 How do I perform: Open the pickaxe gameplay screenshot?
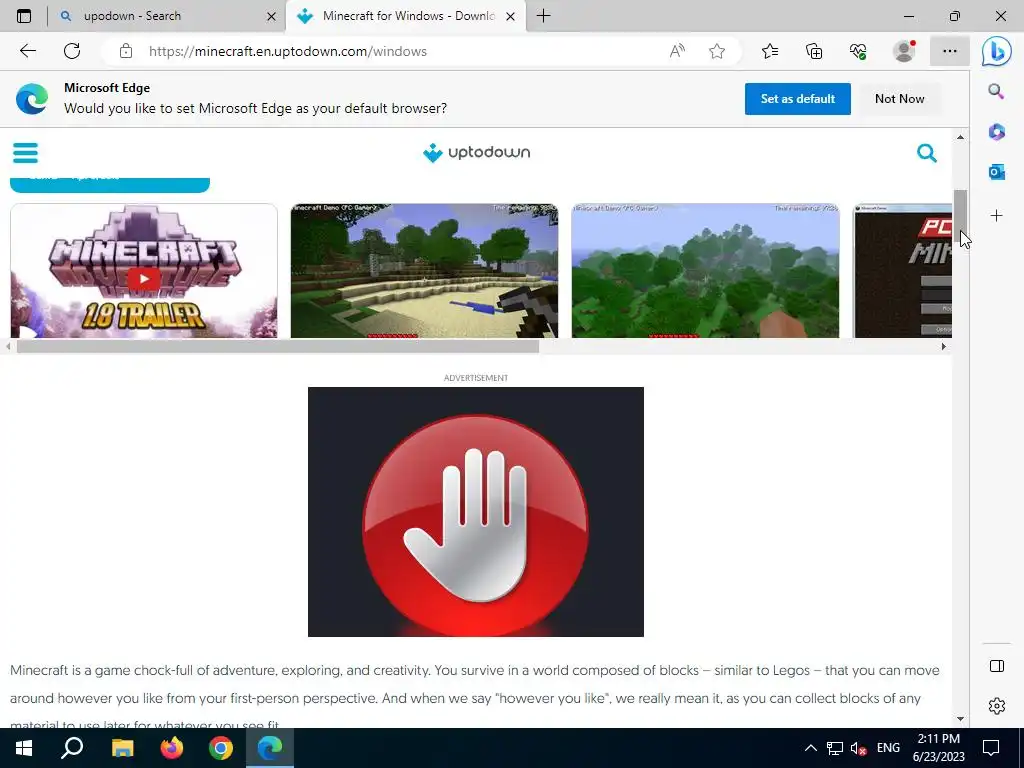click(x=424, y=271)
